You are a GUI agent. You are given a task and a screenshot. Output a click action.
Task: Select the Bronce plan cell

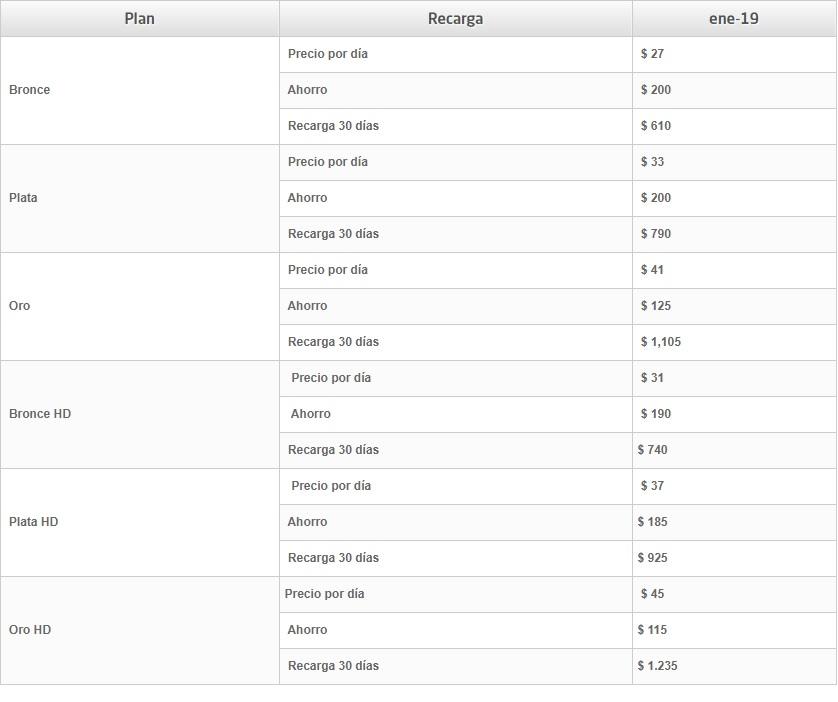pyautogui.click(x=139, y=90)
